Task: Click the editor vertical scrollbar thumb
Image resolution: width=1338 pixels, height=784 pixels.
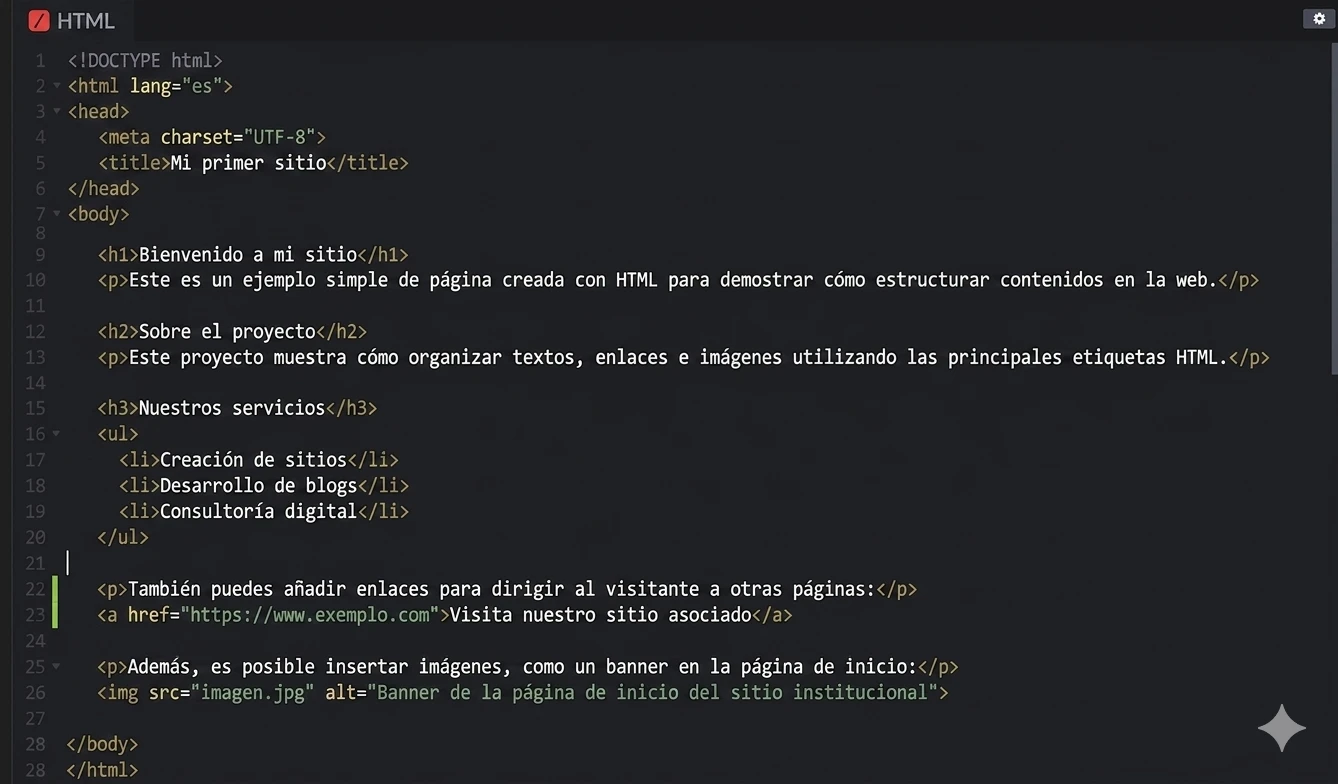Action: (x=1333, y=207)
